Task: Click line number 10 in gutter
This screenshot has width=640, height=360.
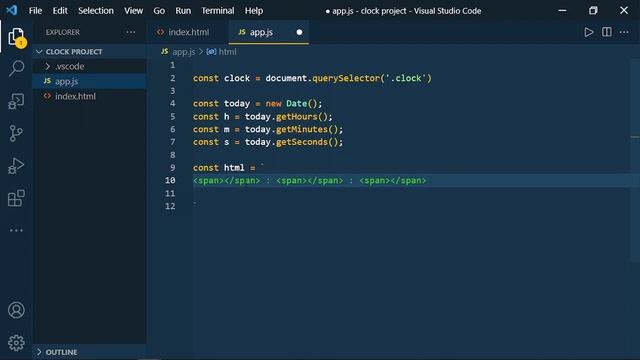Action: tap(170, 180)
